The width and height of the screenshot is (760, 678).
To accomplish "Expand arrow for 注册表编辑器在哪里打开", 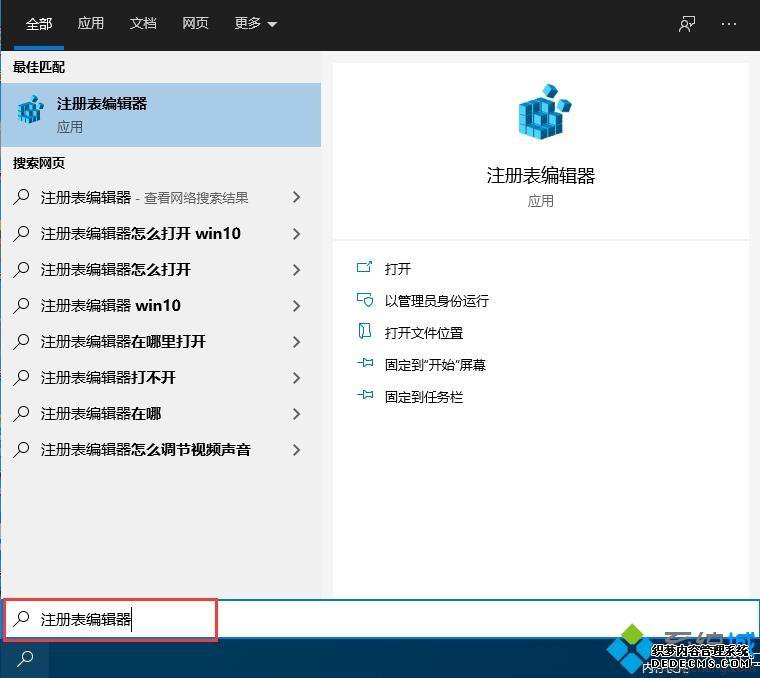I will tap(297, 342).
